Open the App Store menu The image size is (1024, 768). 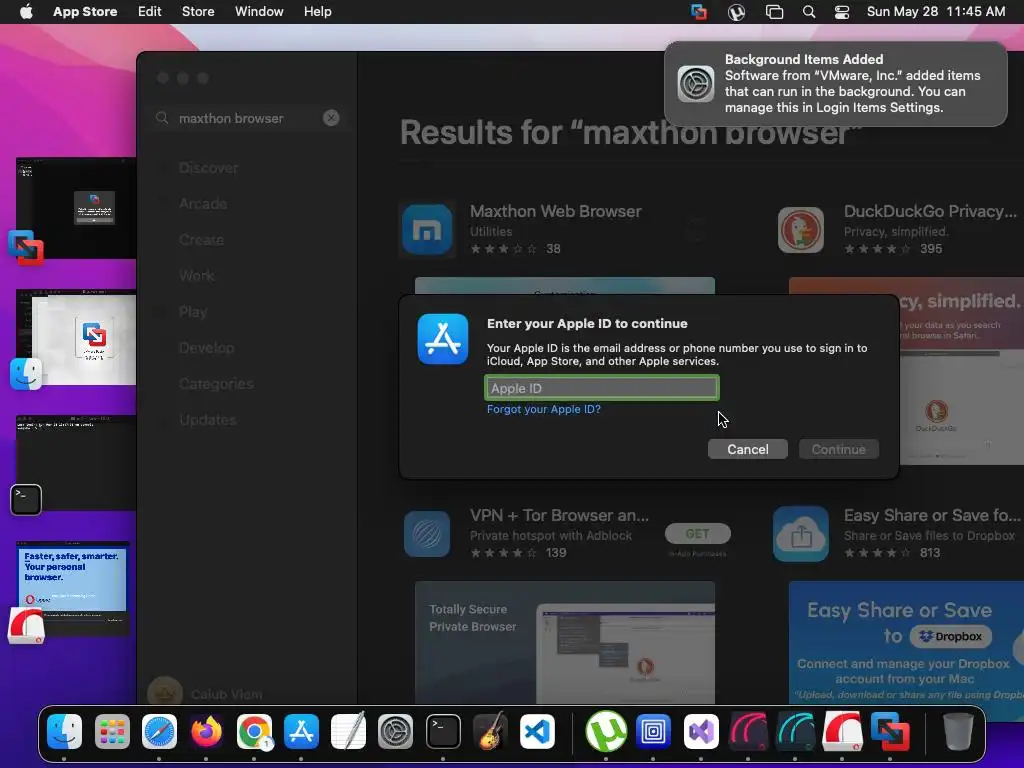tap(85, 12)
